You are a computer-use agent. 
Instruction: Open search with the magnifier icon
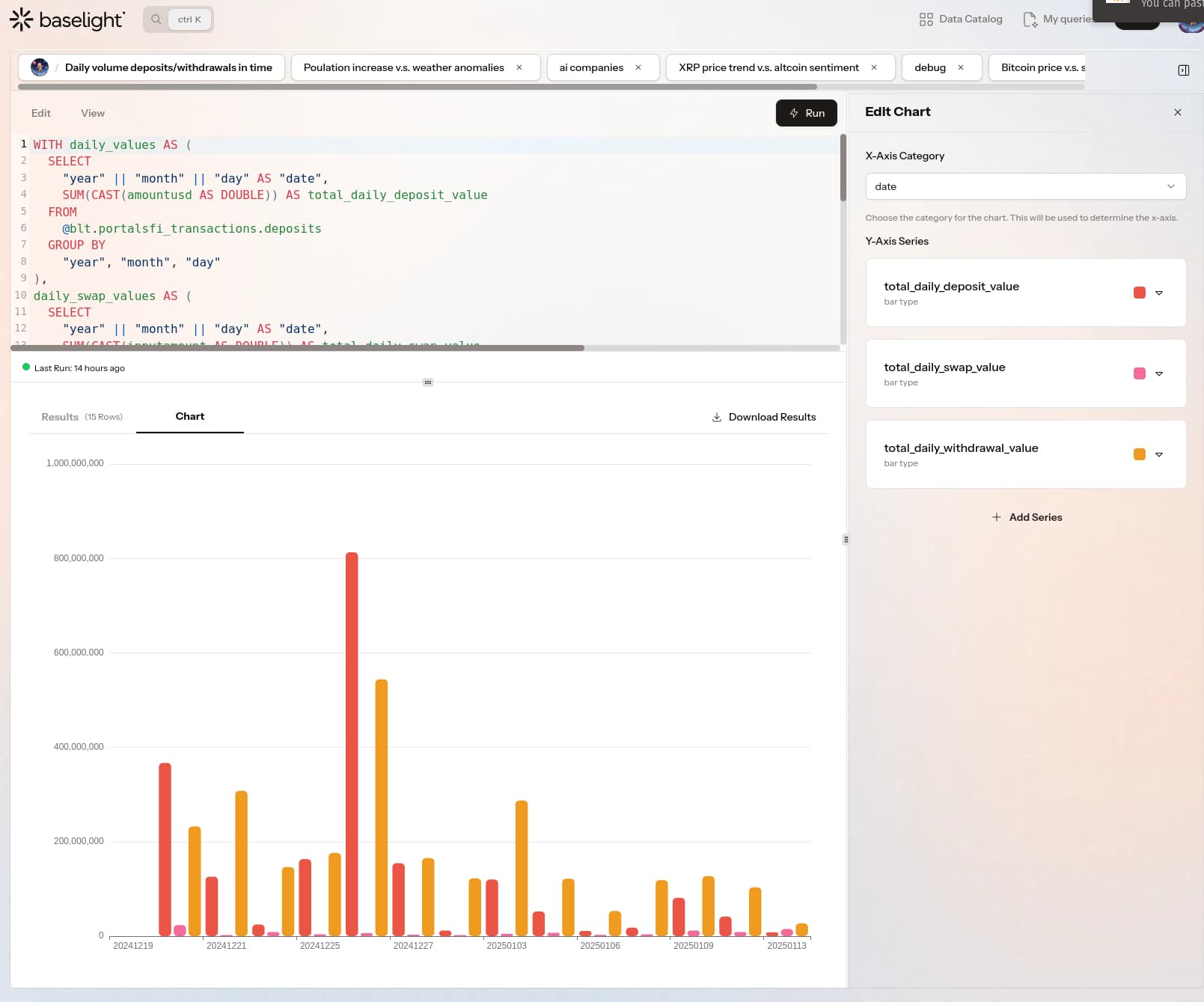tap(156, 19)
